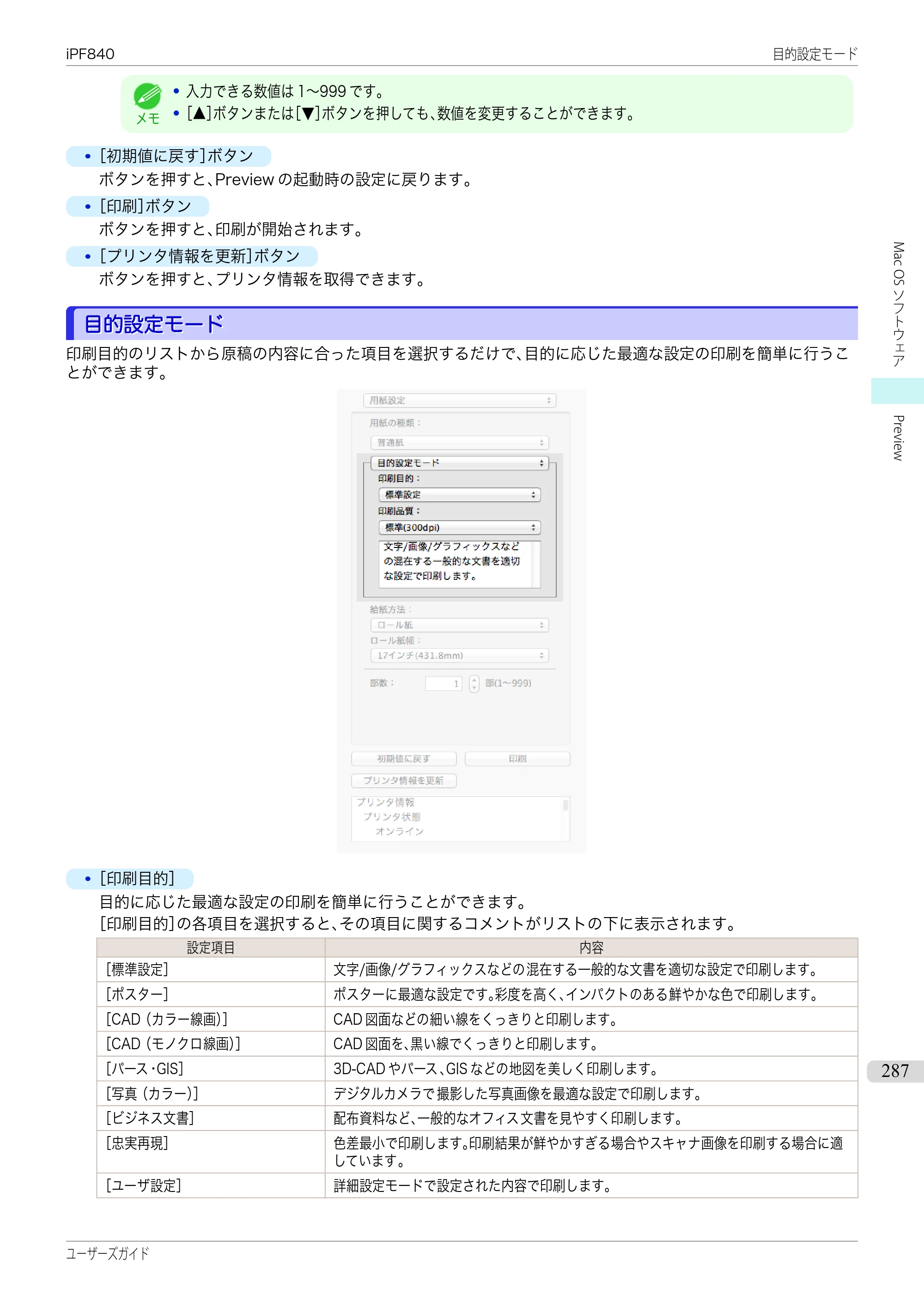
Task: Click the iPF840 header text
Action: 90,54
